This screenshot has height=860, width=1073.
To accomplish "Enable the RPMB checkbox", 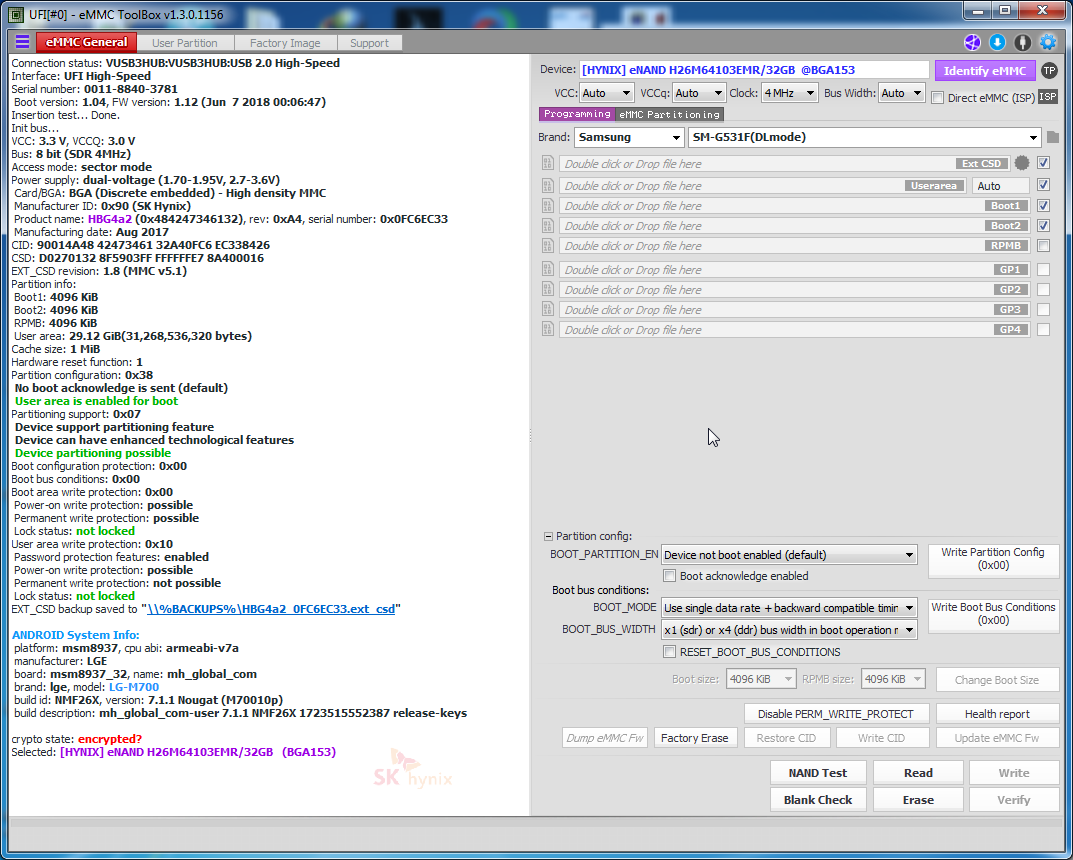I will click(x=1043, y=245).
